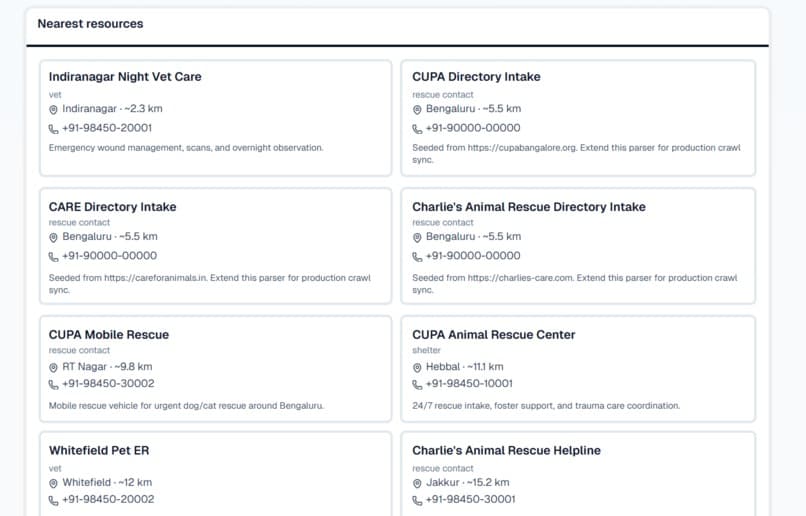Click phone icon in CARE Directory Intake card
The image size is (806, 516).
coord(53,256)
